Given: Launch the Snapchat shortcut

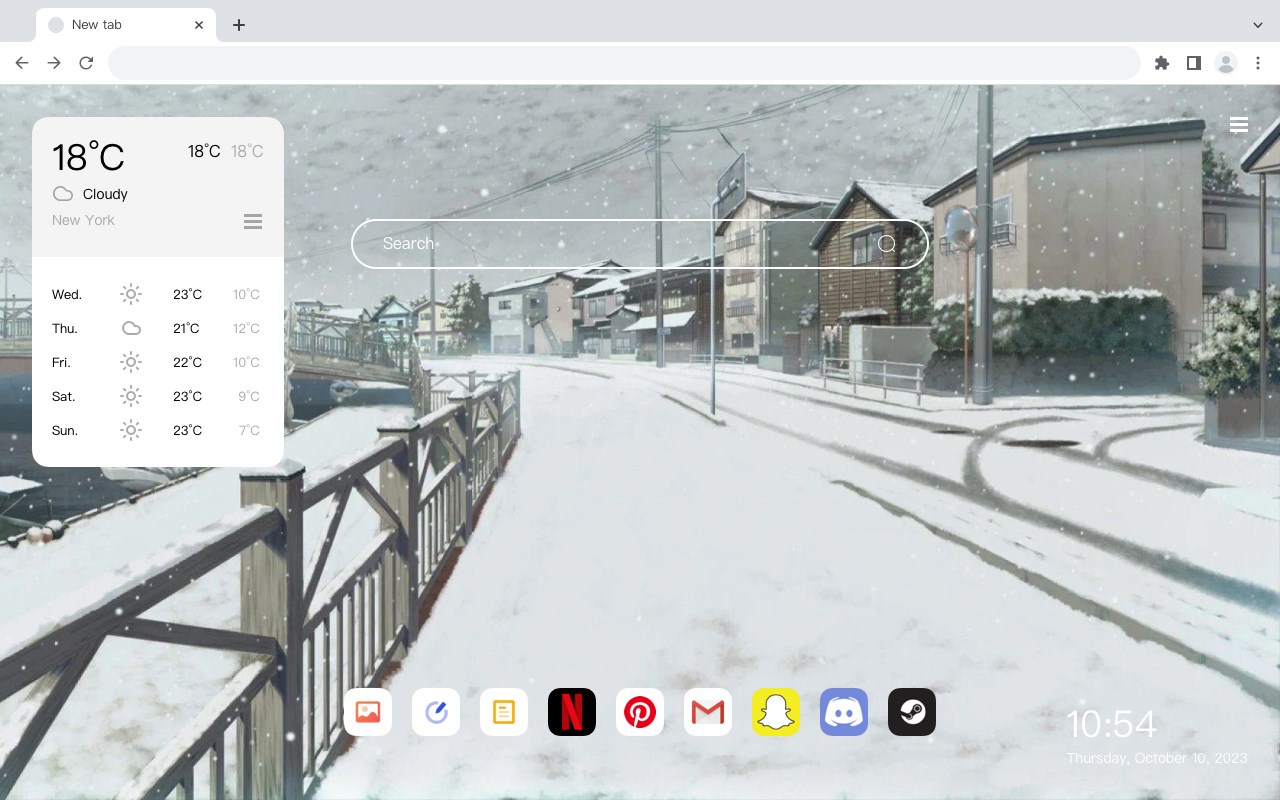Looking at the screenshot, I should click(776, 712).
